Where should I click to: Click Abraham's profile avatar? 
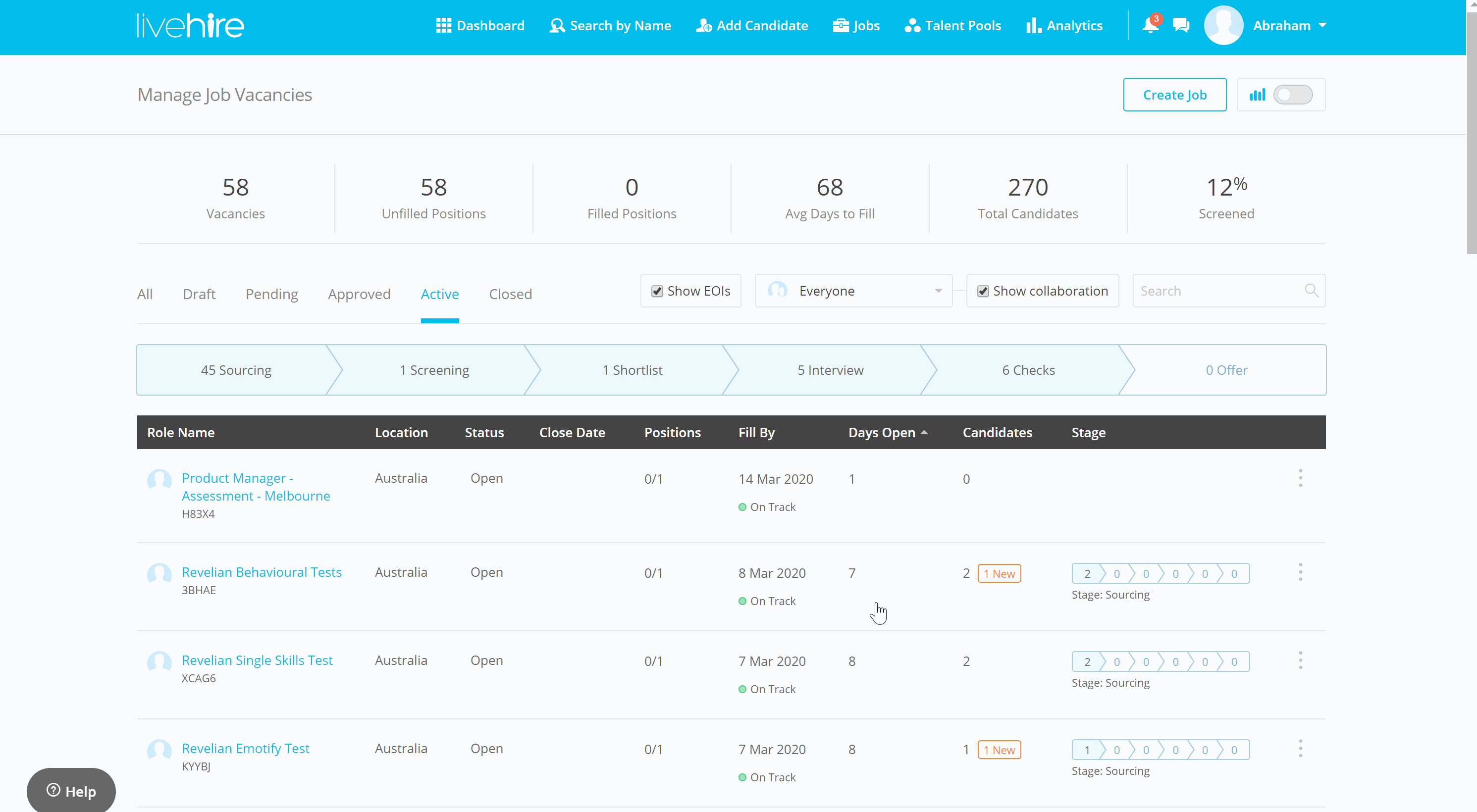click(x=1223, y=25)
